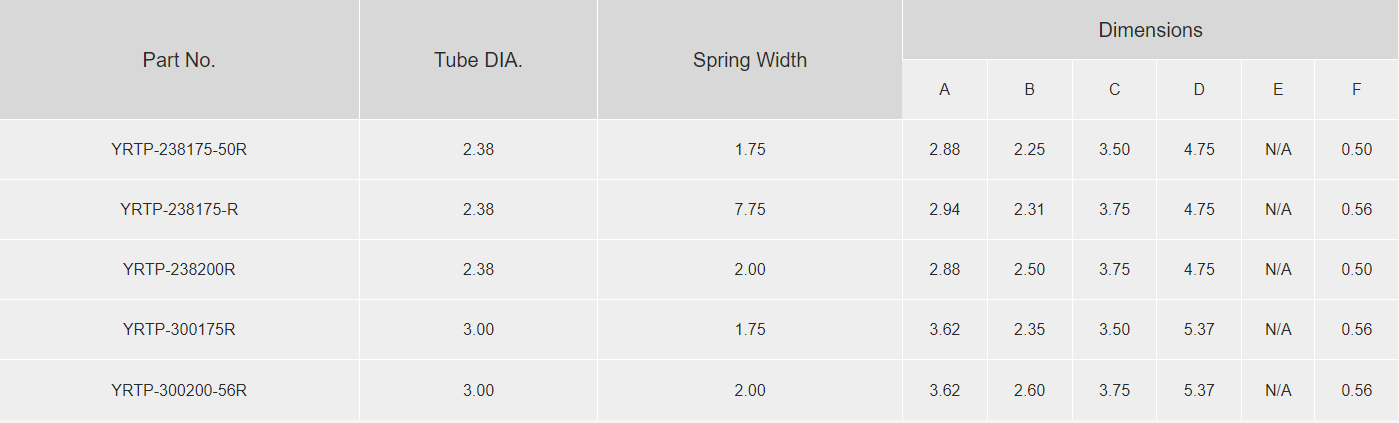Select the Dimensions header cell

point(1150,30)
